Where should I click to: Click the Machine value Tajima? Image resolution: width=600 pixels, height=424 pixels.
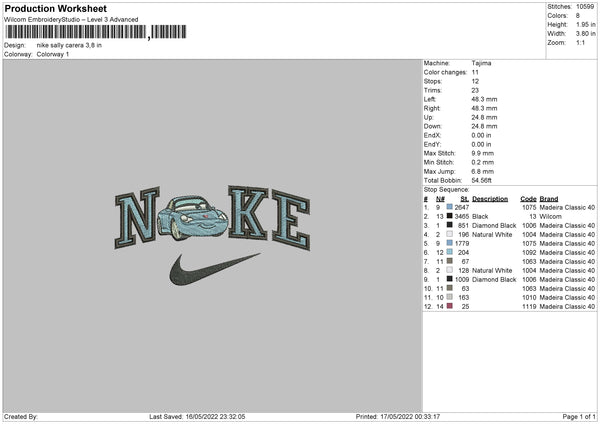[x=481, y=63]
